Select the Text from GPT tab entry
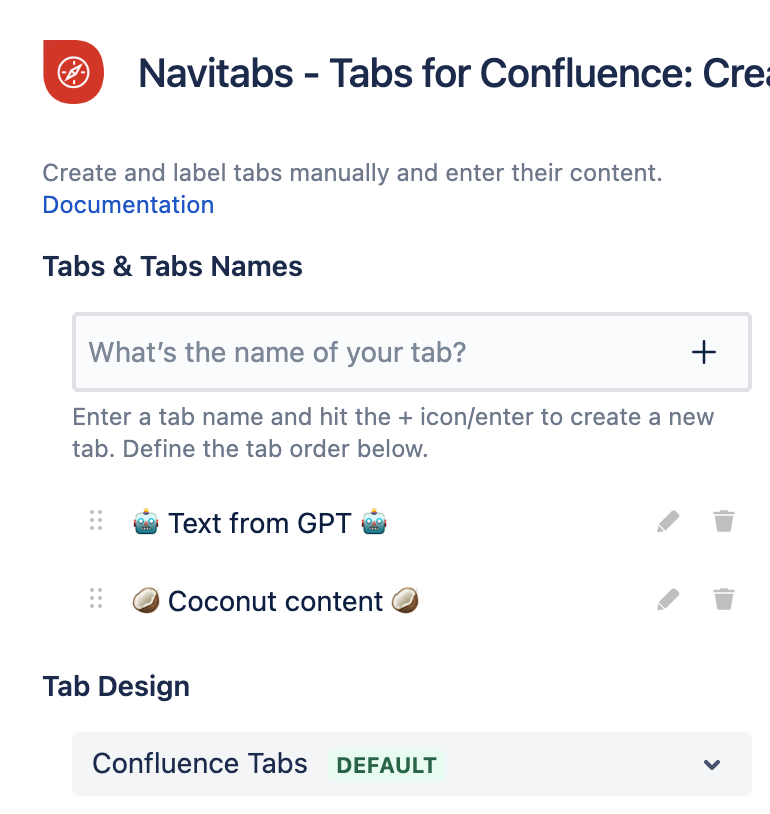The width and height of the screenshot is (770, 814). point(260,522)
